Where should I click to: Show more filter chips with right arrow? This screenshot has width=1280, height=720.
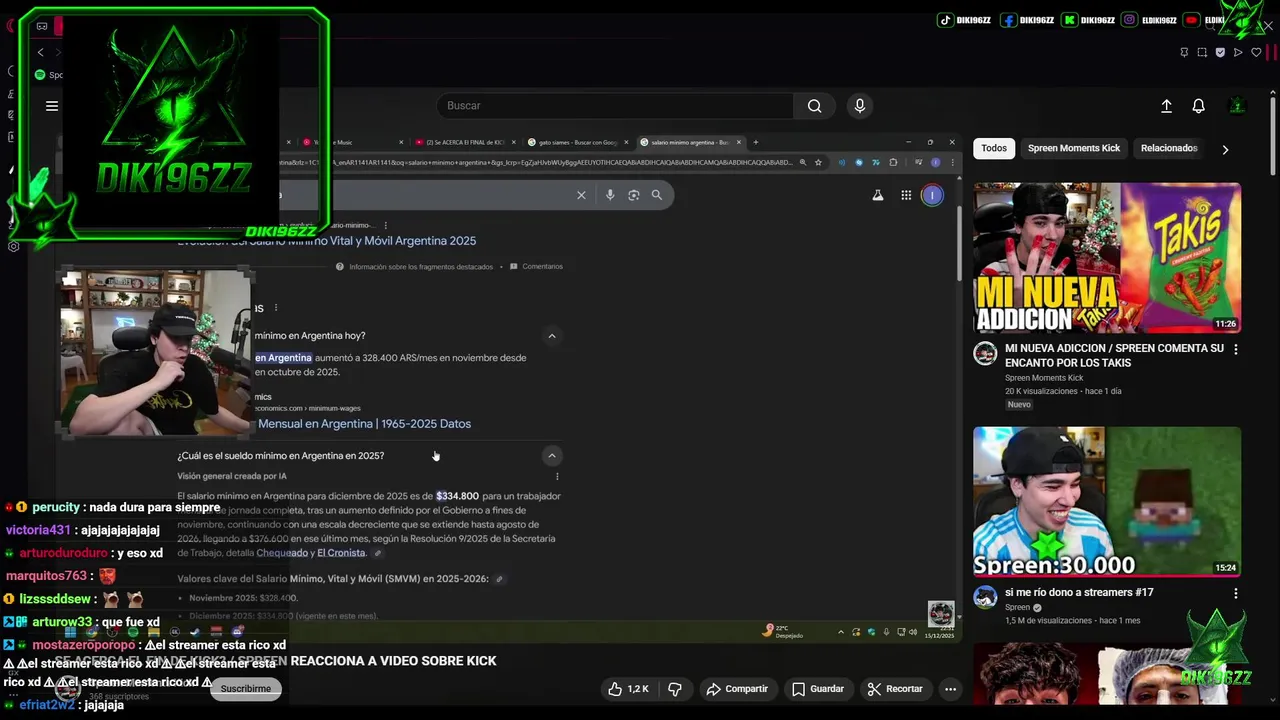click(x=1225, y=149)
